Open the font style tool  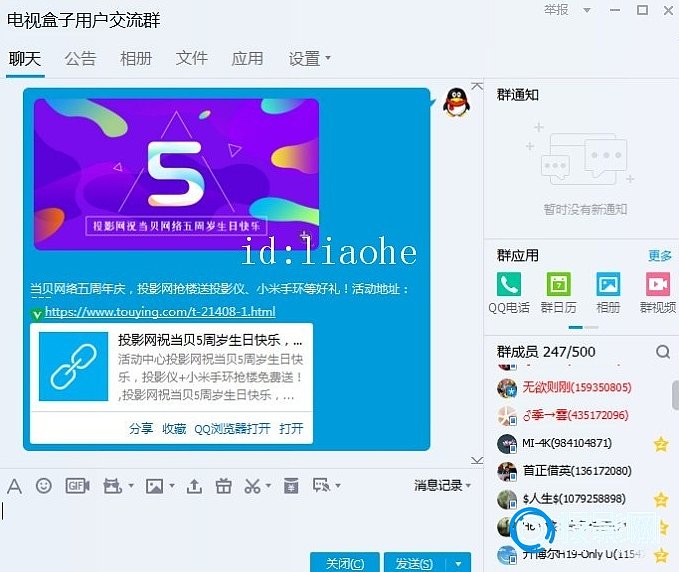tap(14, 486)
